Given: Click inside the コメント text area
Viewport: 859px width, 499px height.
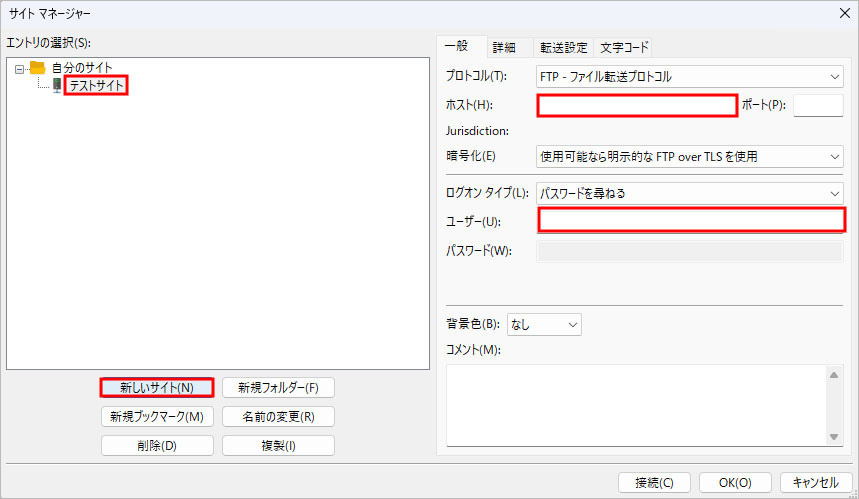Looking at the screenshot, I should pyautogui.click(x=636, y=405).
